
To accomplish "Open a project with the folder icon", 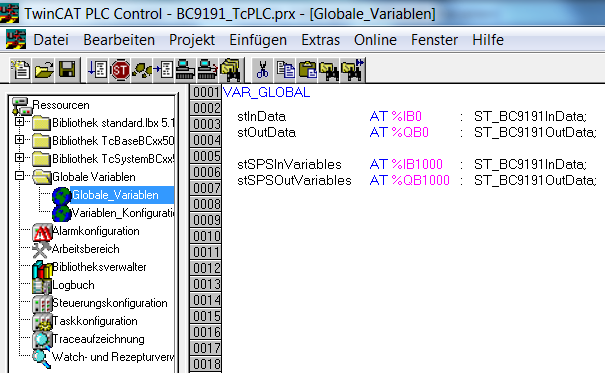I will tap(44, 70).
